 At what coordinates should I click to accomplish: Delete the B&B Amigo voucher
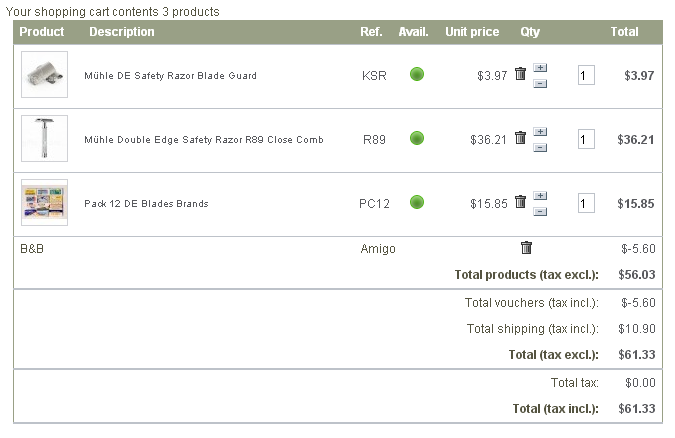click(x=527, y=248)
